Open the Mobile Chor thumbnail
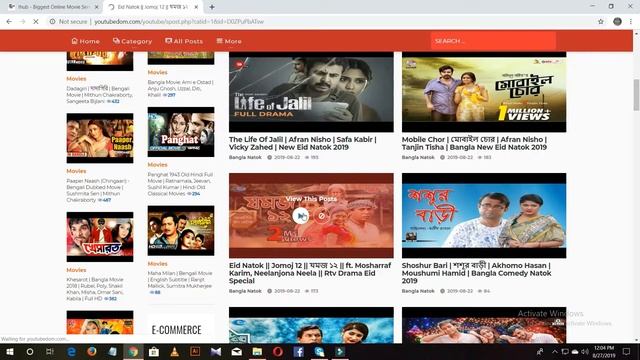The image size is (640, 360). (484, 92)
